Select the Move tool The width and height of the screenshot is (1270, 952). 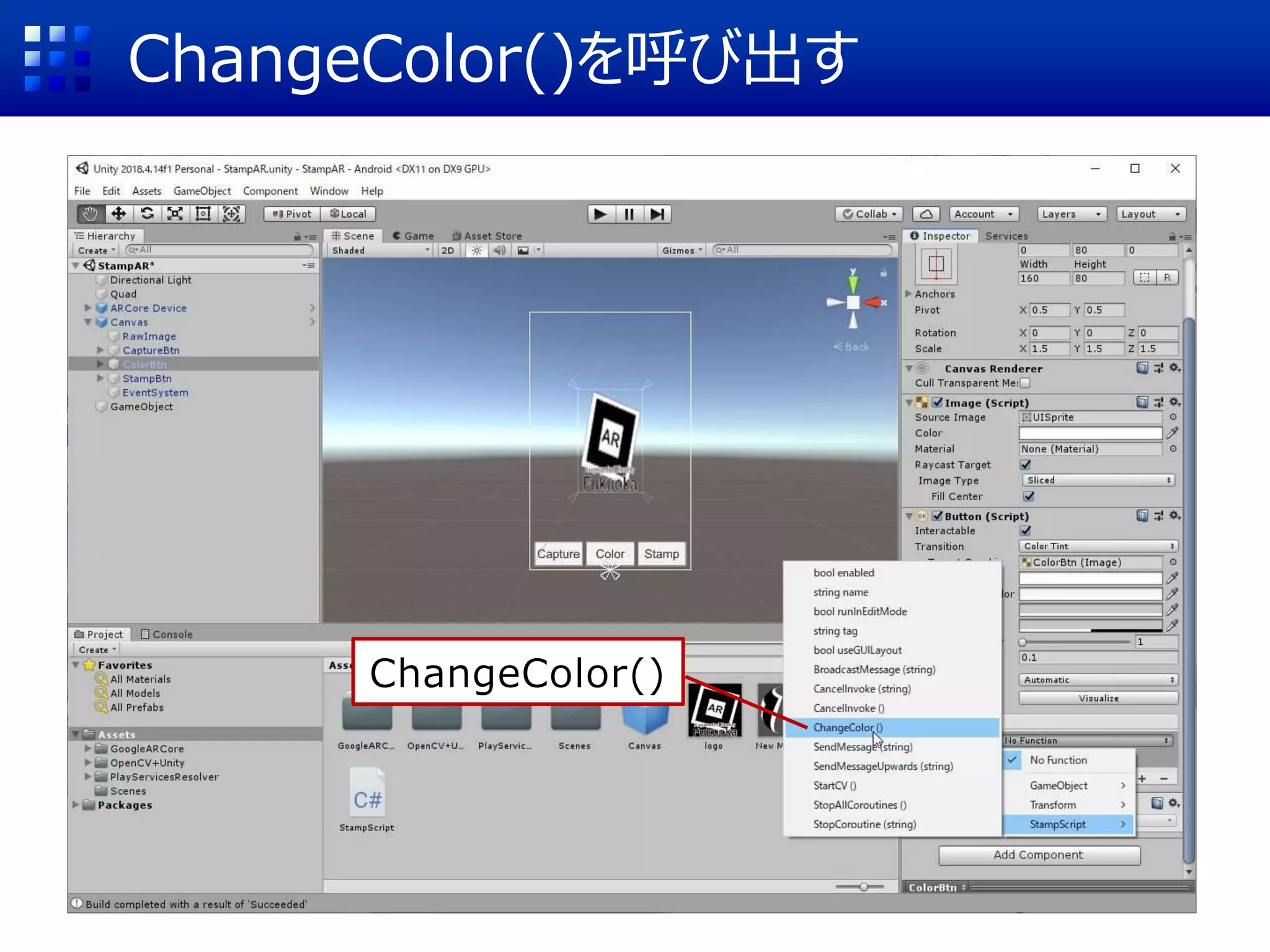click(x=118, y=214)
